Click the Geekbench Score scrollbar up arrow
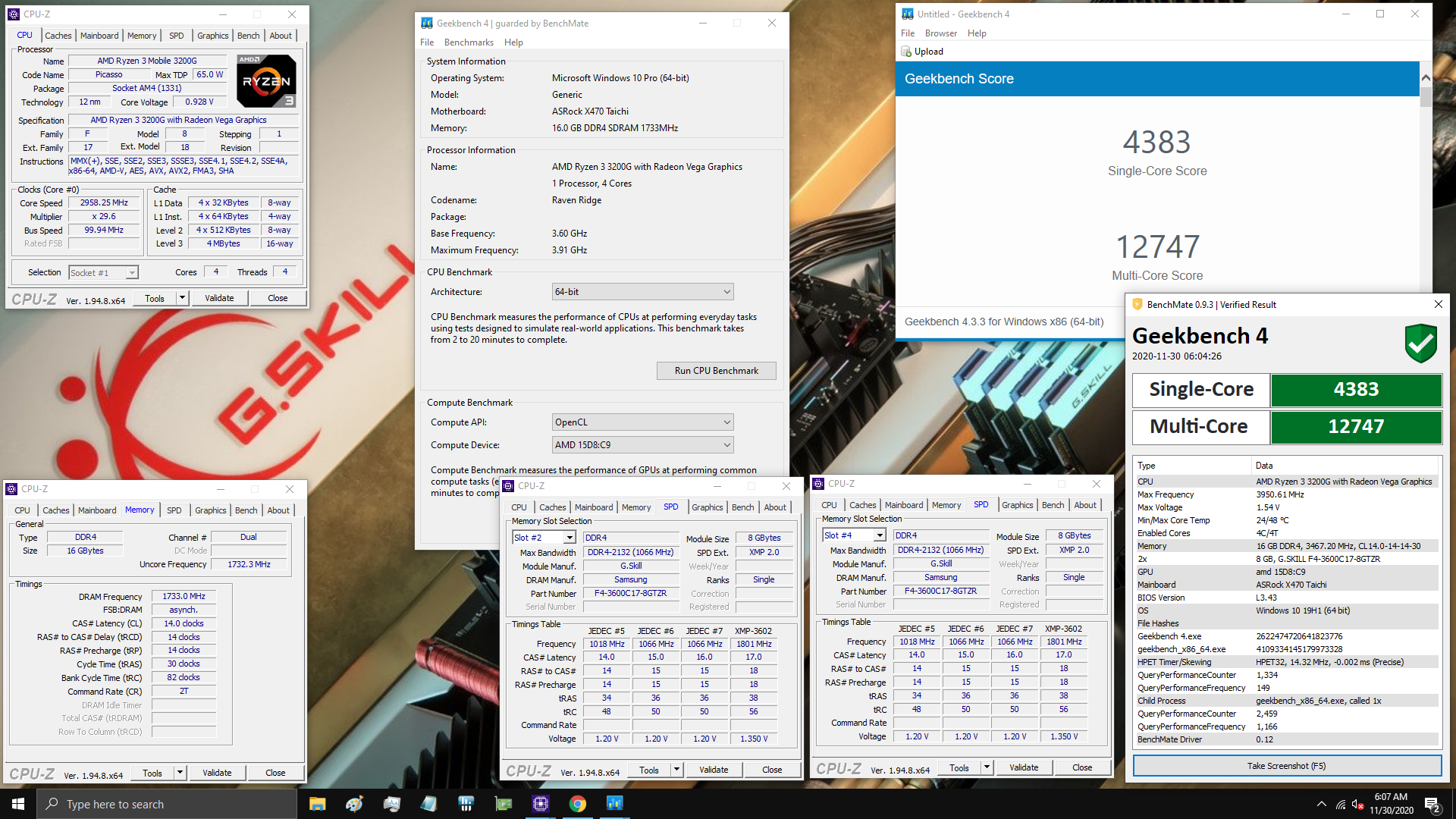 click(1426, 79)
